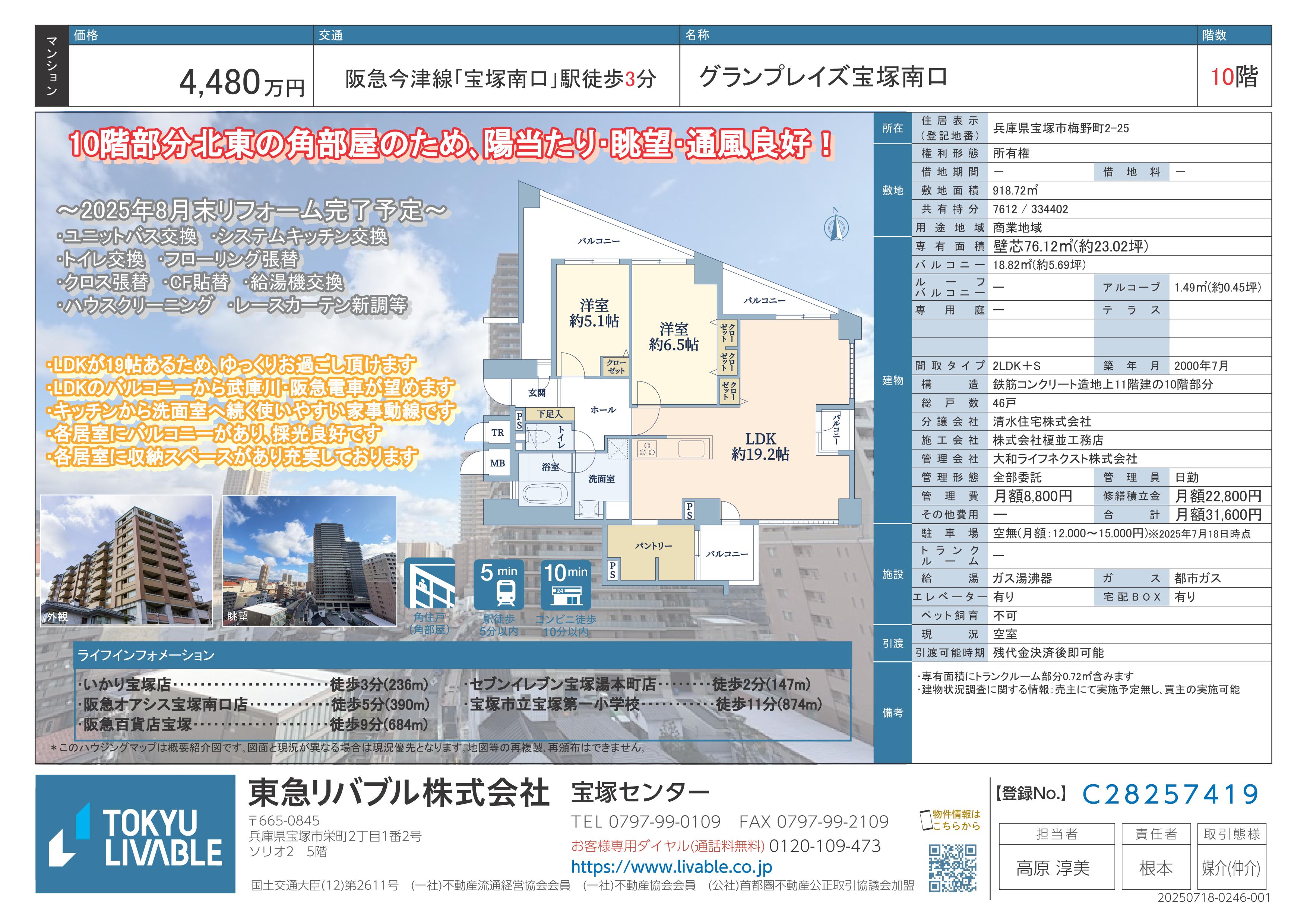Click the LDK 約19.2帖 room in floor plan
Image resolution: width=1307 pixels, height=924 pixels.
[760, 446]
